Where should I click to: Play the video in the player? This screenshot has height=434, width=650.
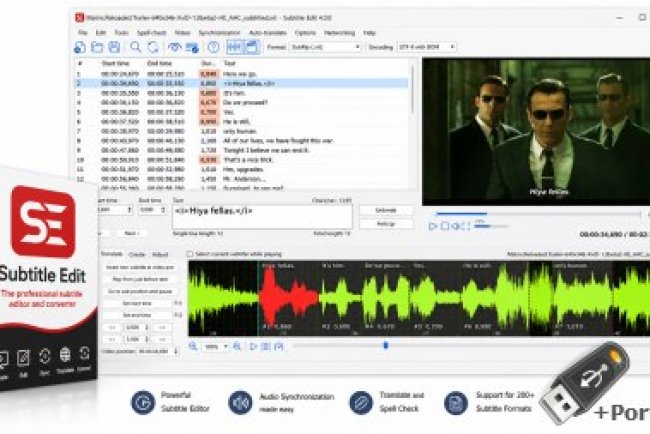tap(432, 226)
